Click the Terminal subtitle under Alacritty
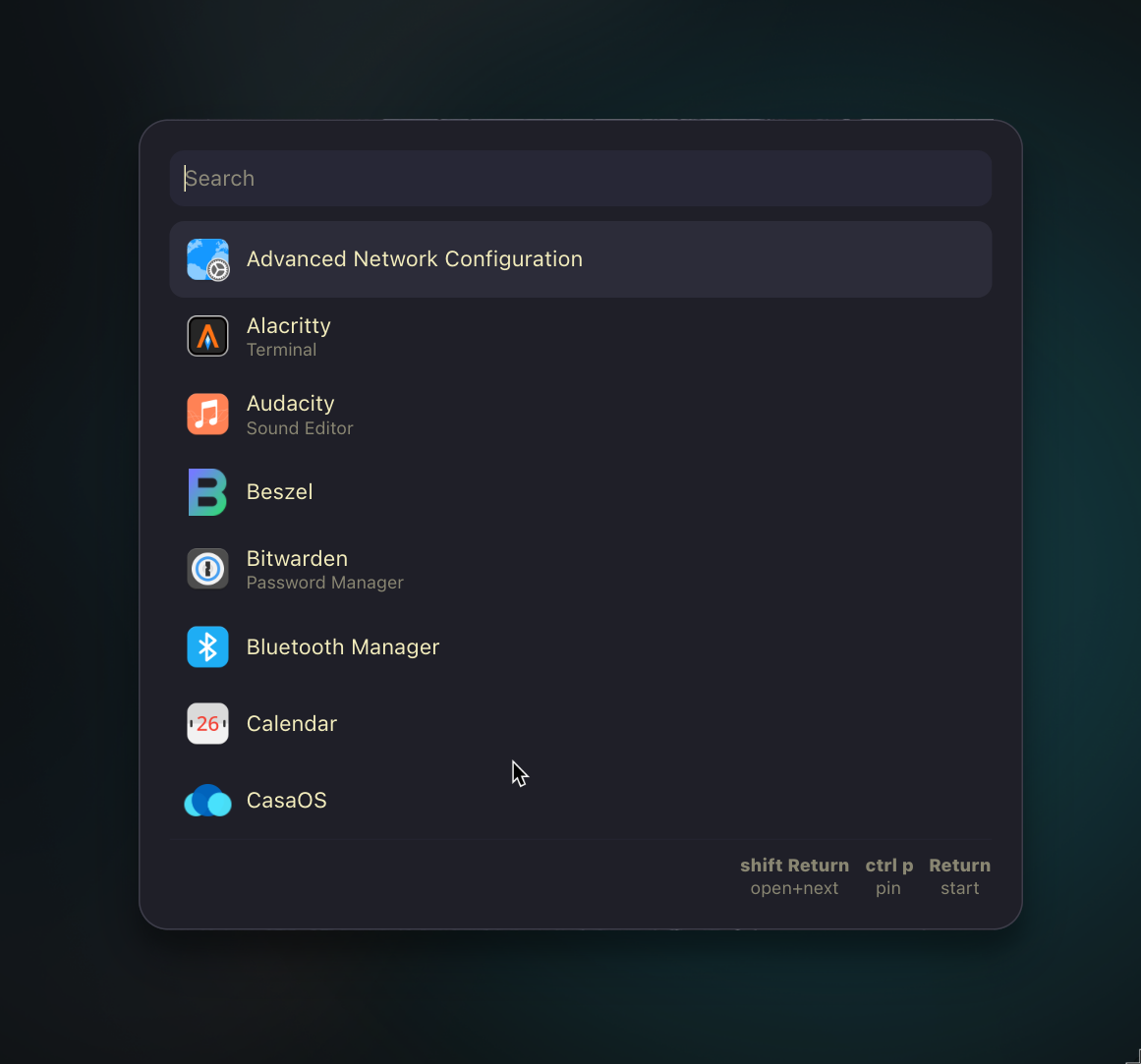Viewport: 1141px width, 1064px height. 281,350
